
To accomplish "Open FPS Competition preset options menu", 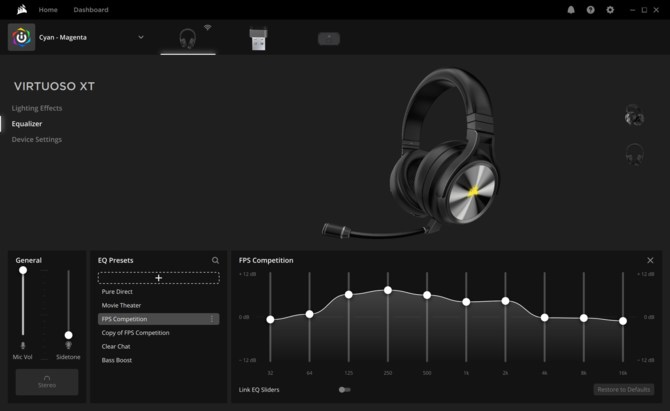I will [212, 319].
